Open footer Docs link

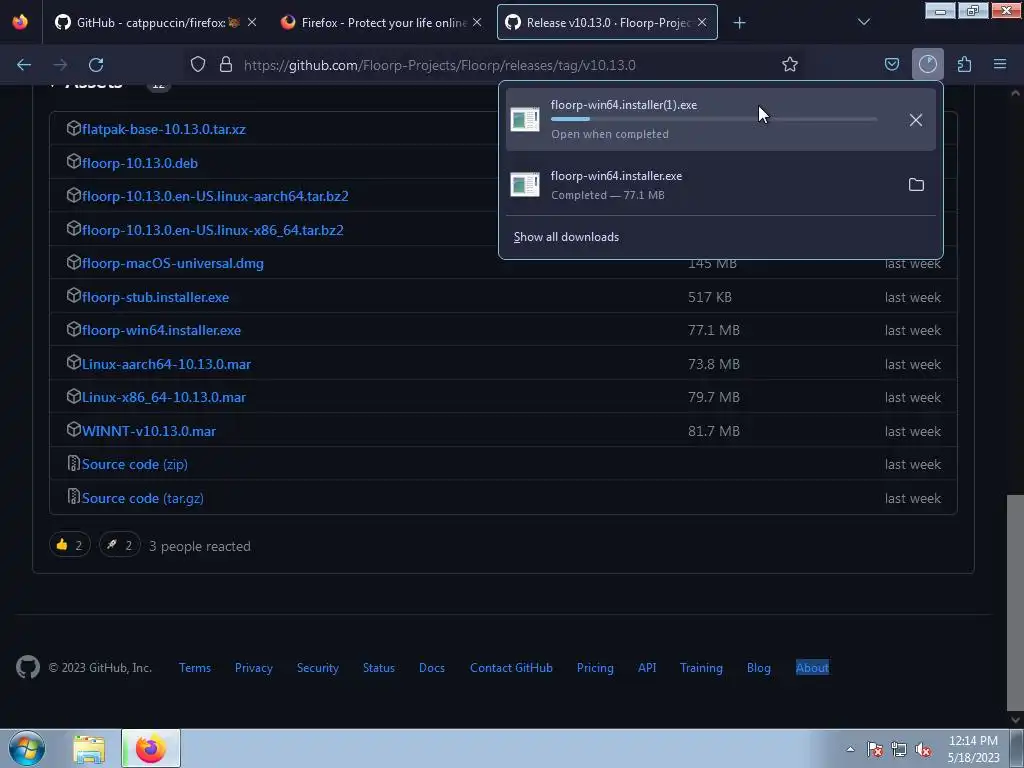coord(432,667)
